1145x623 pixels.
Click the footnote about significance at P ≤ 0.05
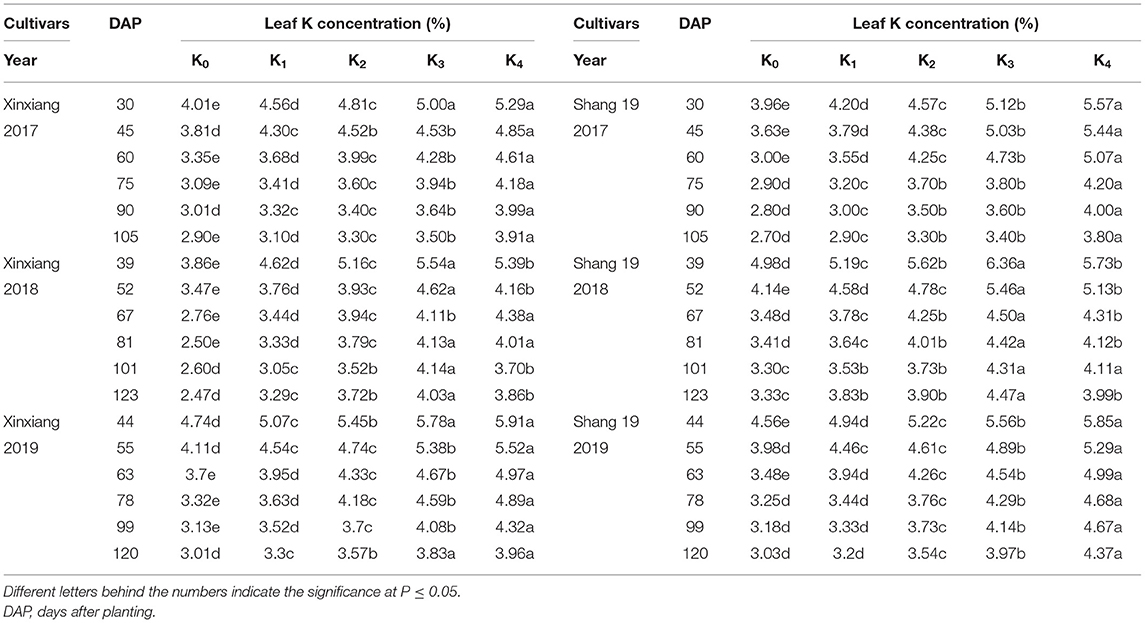(x=232, y=592)
